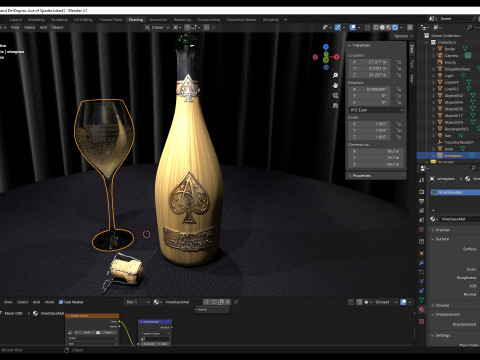480x360 pixels.
Task: Open the 3D viewport Add menu
Action: pos(43,27)
